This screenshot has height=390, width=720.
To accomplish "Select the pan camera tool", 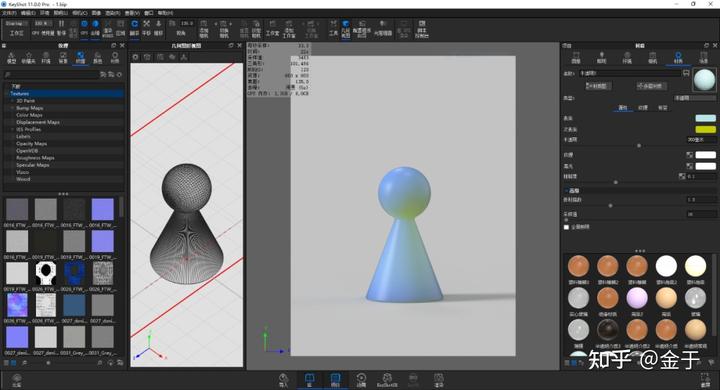I will click(x=146, y=28).
